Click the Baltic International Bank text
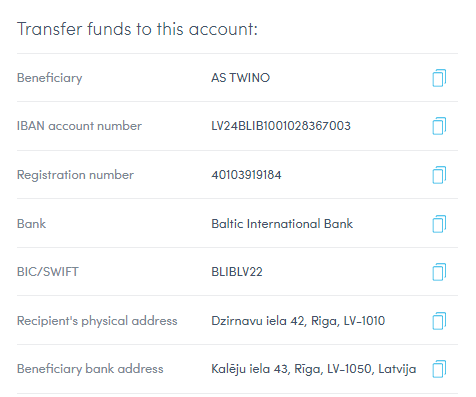Viewport: 476px width, 397px height. click(282, 224)
